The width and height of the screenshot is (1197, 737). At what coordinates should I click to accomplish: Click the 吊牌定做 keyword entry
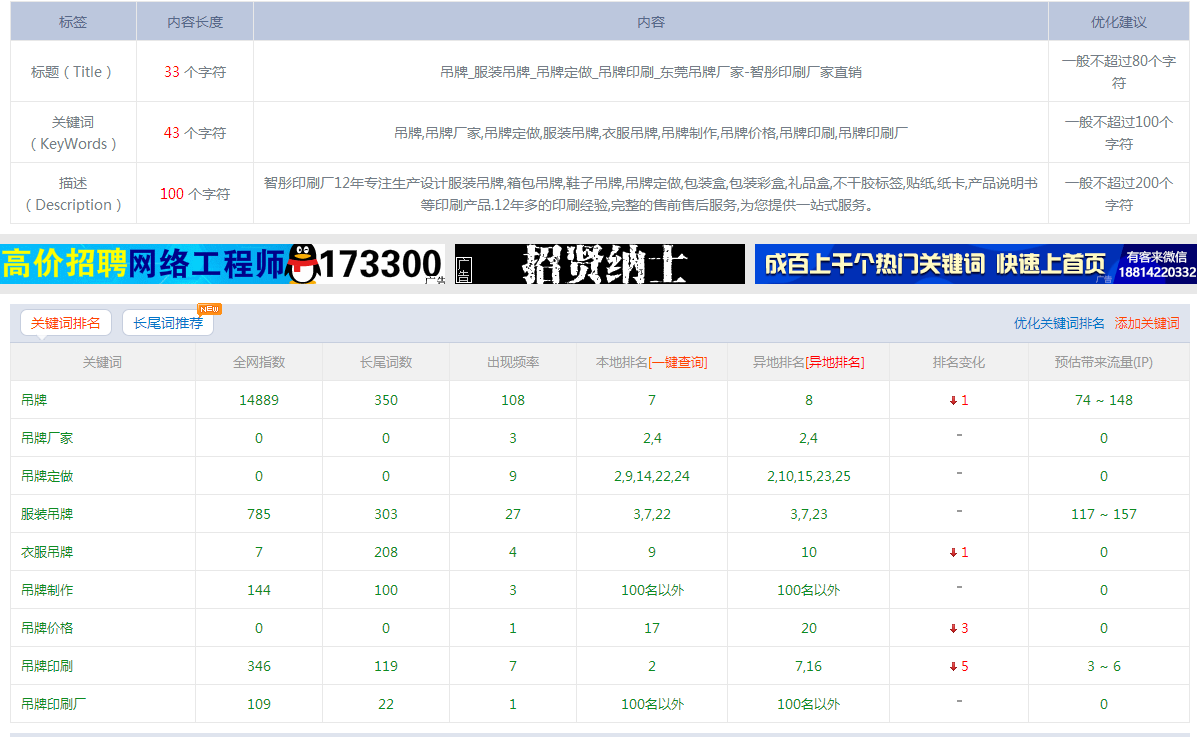click(47, 476)
